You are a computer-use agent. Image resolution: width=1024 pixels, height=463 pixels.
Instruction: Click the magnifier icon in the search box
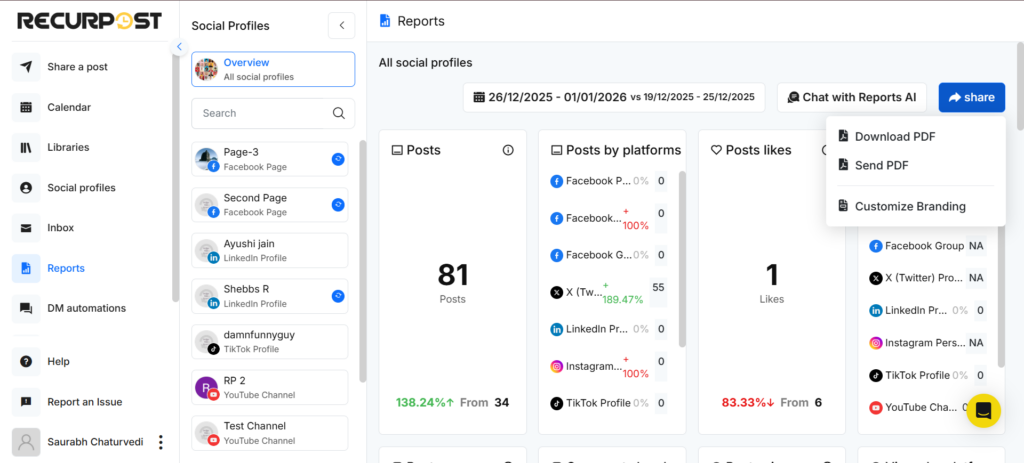338,113
